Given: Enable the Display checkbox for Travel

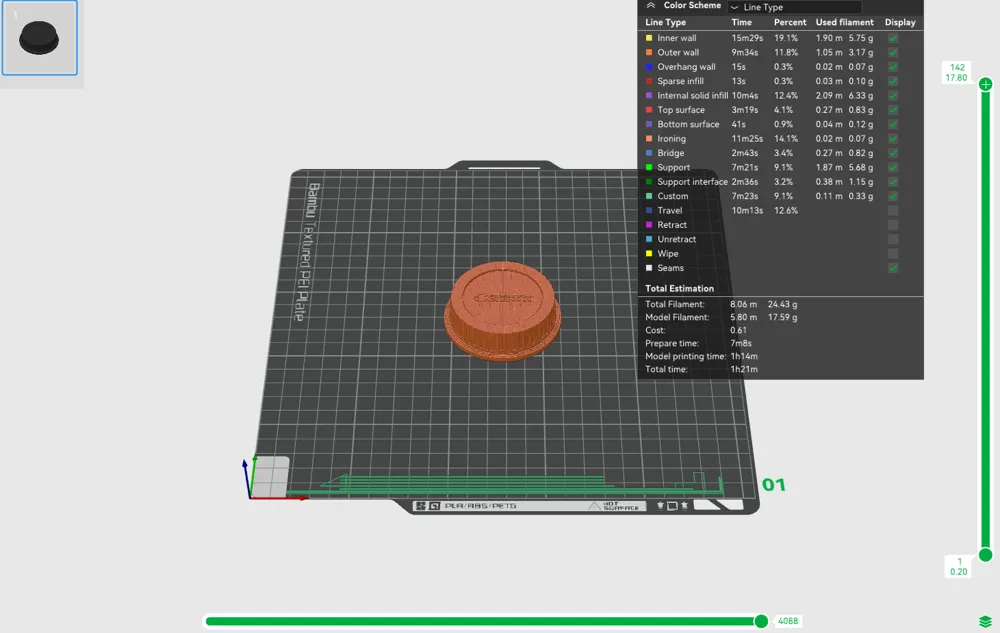Looking at the screenshot, I should coord(893,211).
